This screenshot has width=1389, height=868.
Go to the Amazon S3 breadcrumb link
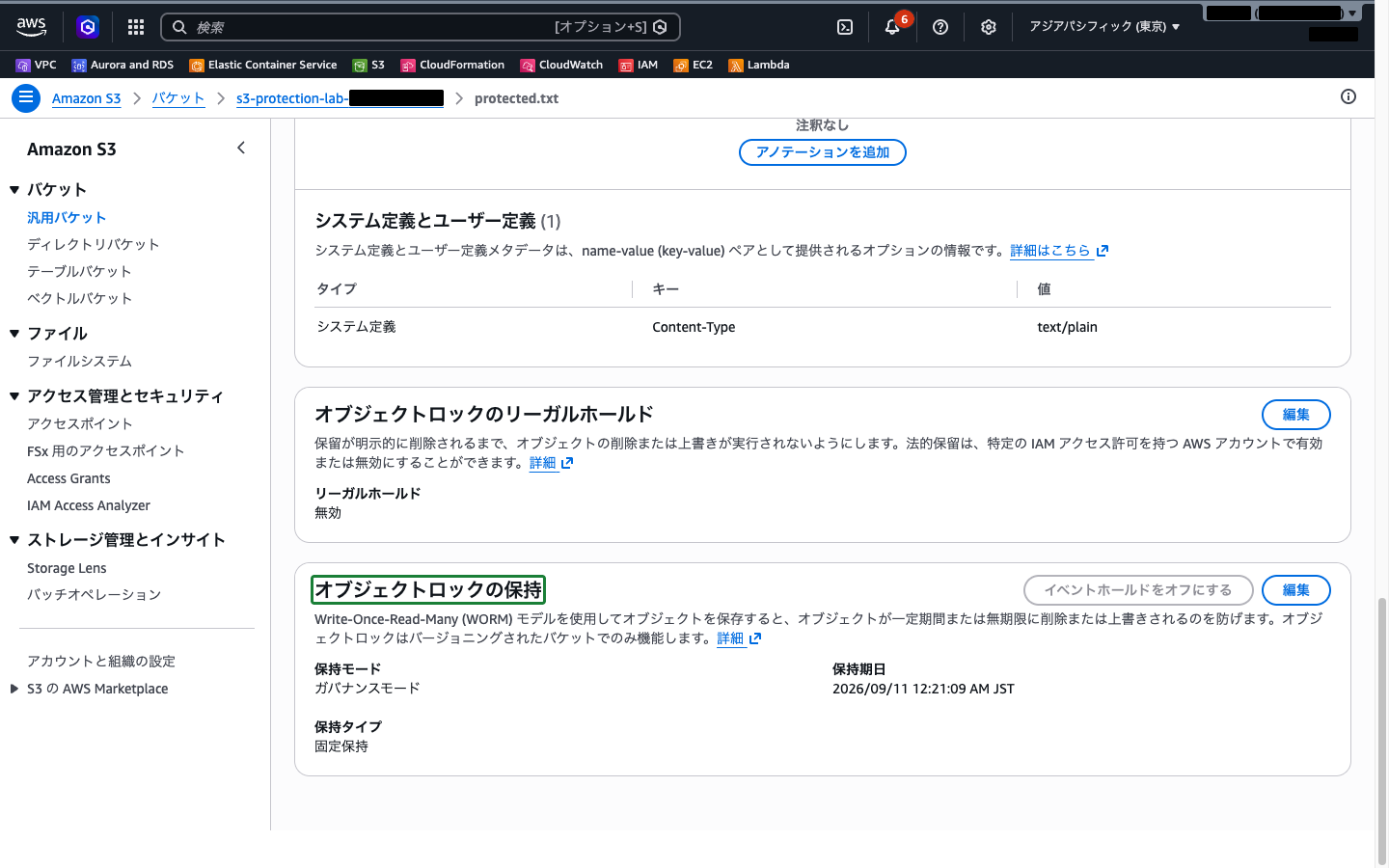tap(87, 98)
